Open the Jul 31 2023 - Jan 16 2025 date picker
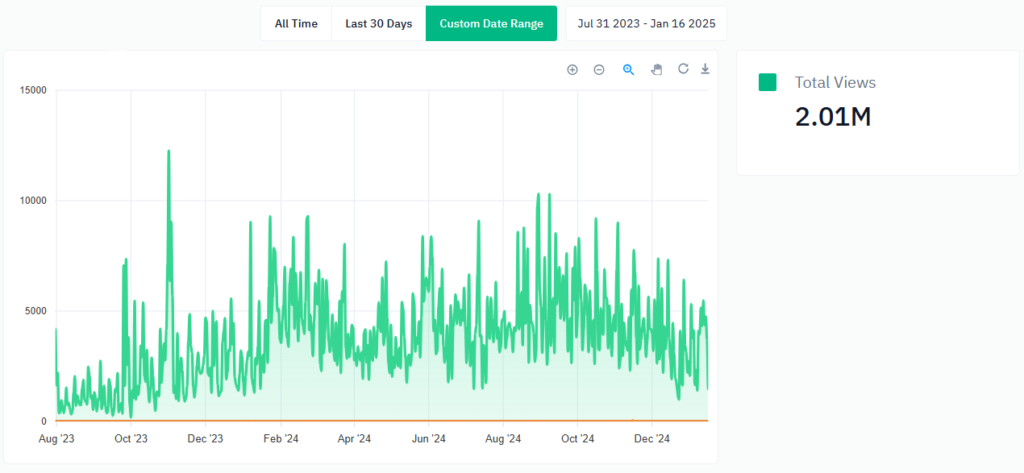 (x=646, y=23)
